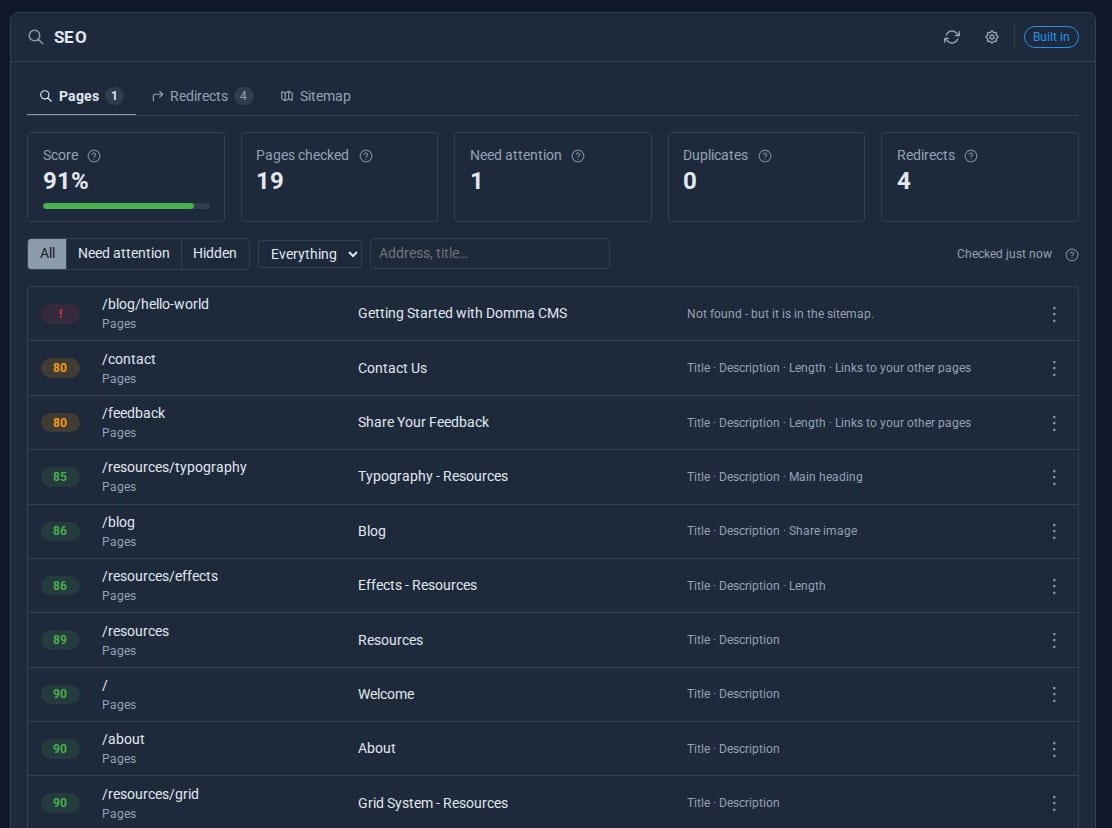Screen dimensions: 1112x828
Task: Open actions menu for /resources/grid row
Action: (1054, 803)
